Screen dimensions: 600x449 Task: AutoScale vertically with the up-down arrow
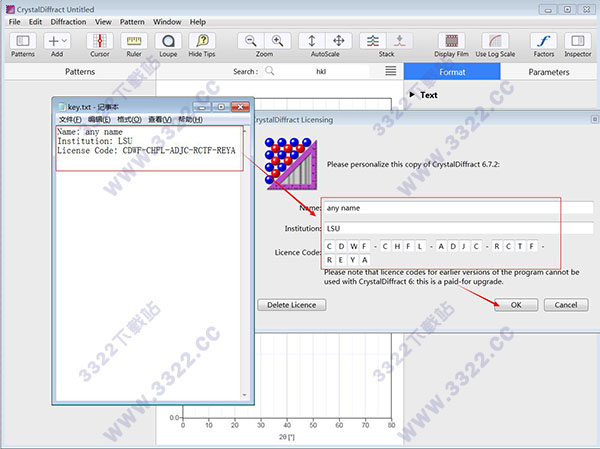(x=312, y=41)
